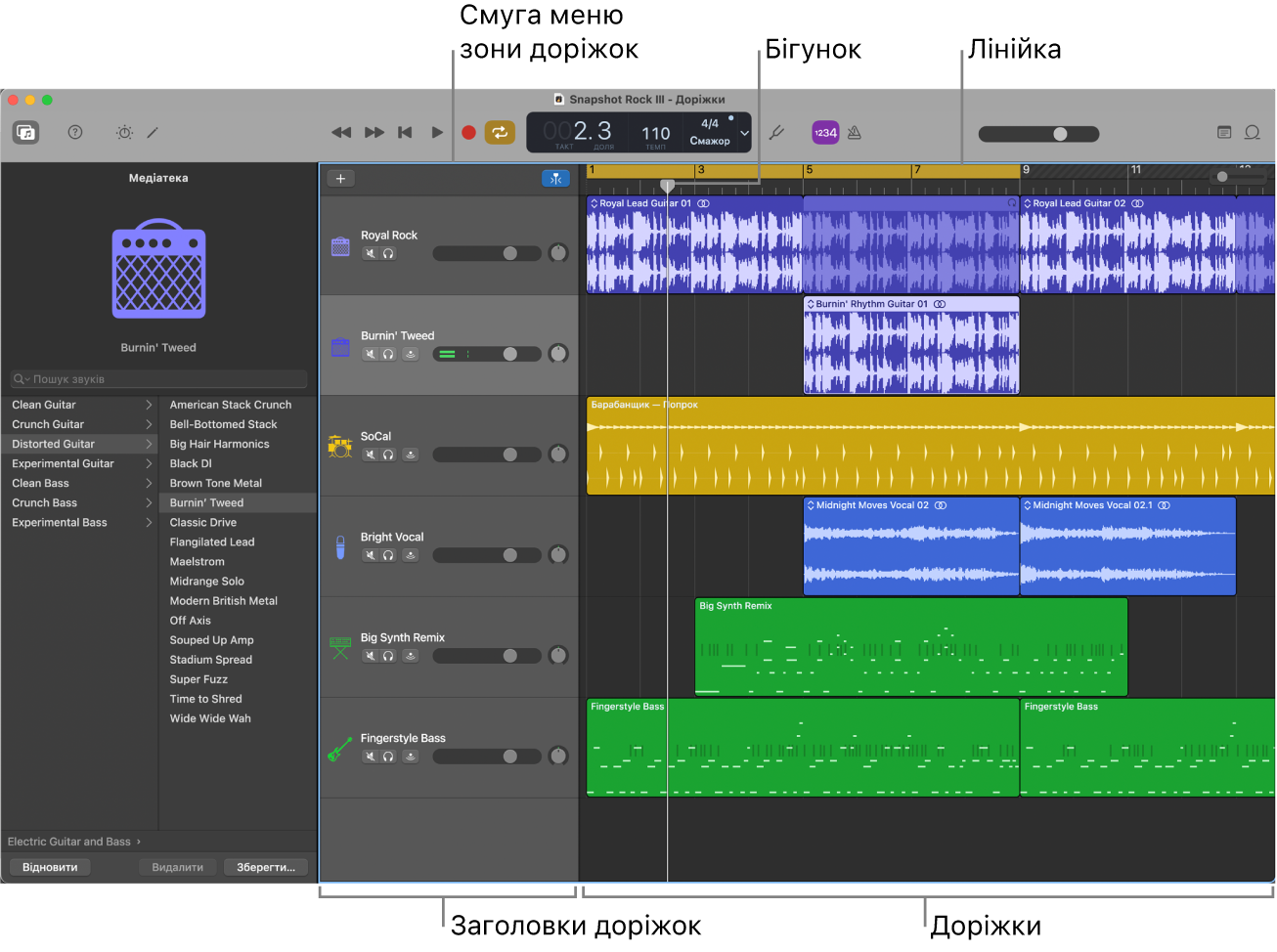Open the Notepad icon
The width and height of the screenshot is (1277, 952).
click(x=1224, y=132)
